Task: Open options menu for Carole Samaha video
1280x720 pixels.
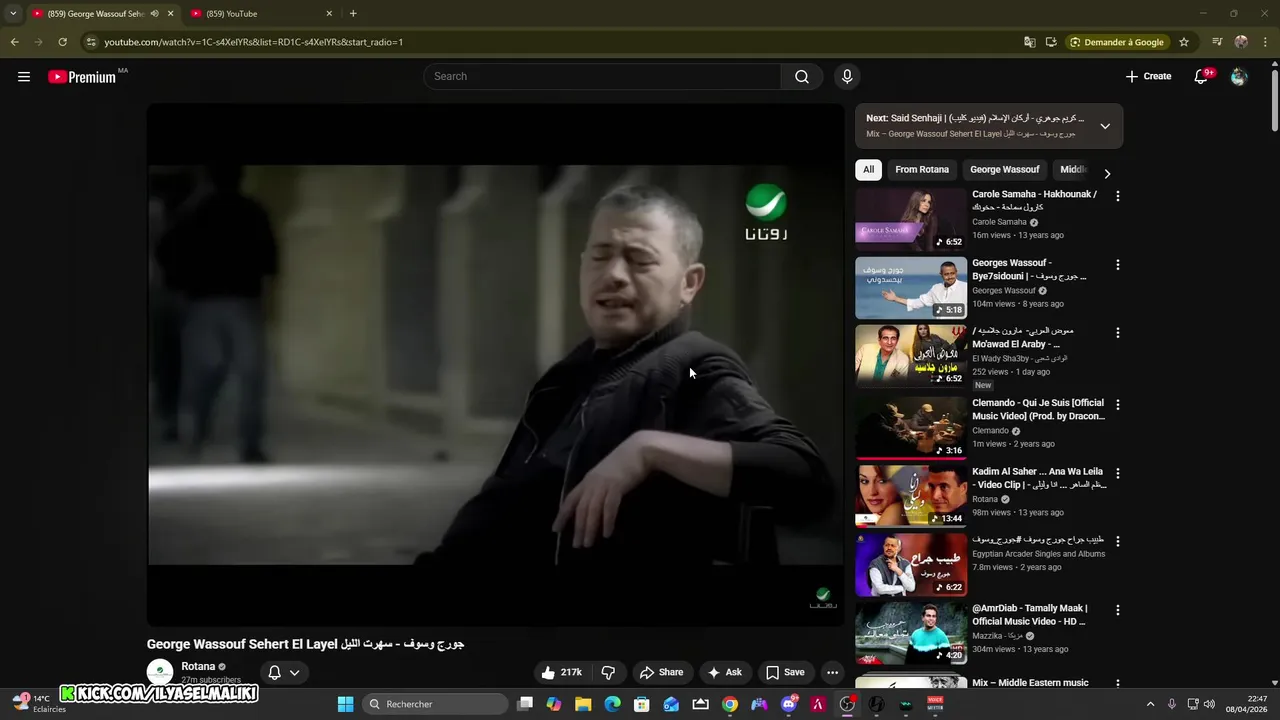Action: (1118, 197)
